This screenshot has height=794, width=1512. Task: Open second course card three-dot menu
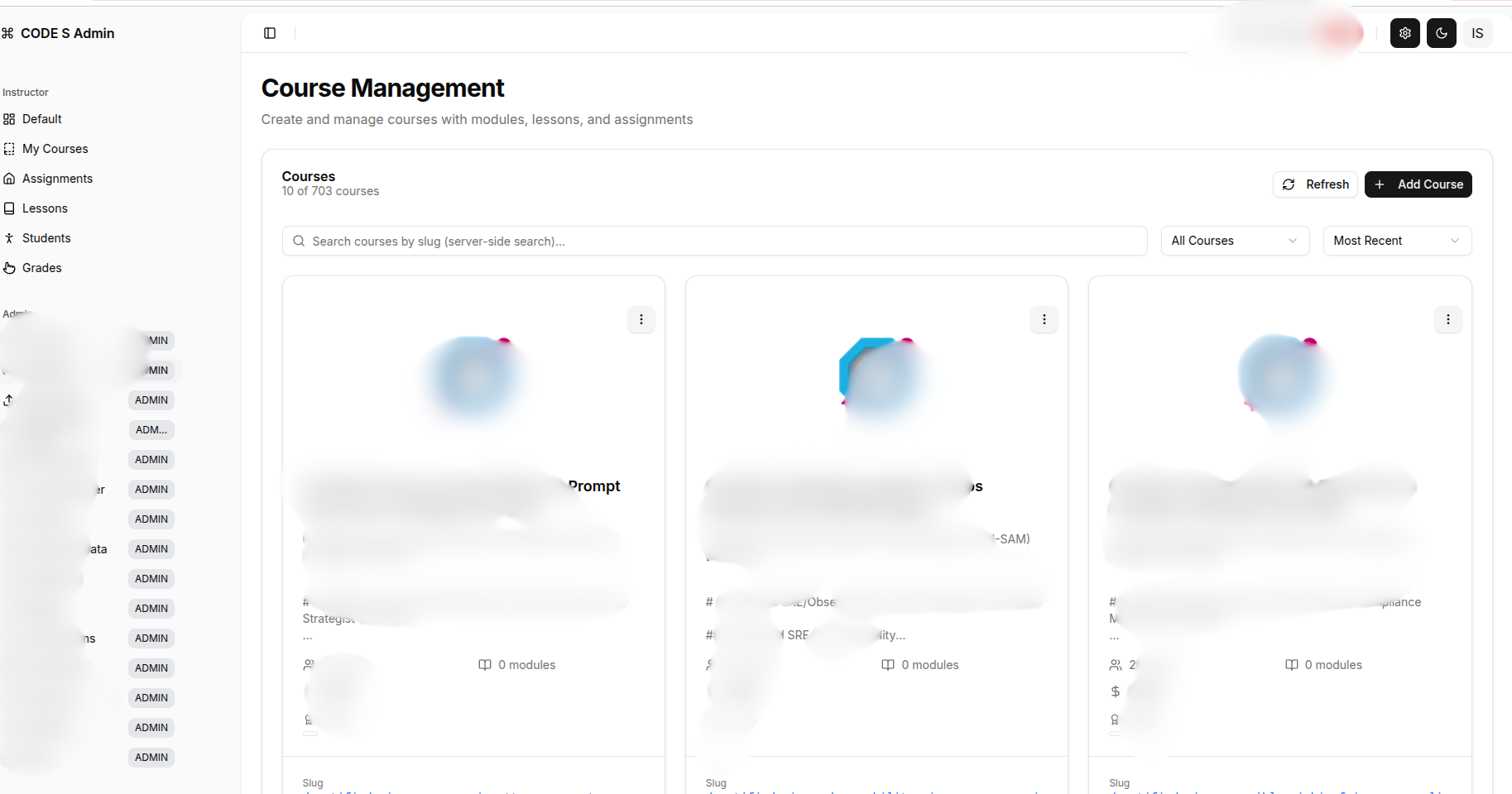(1044, 319)
